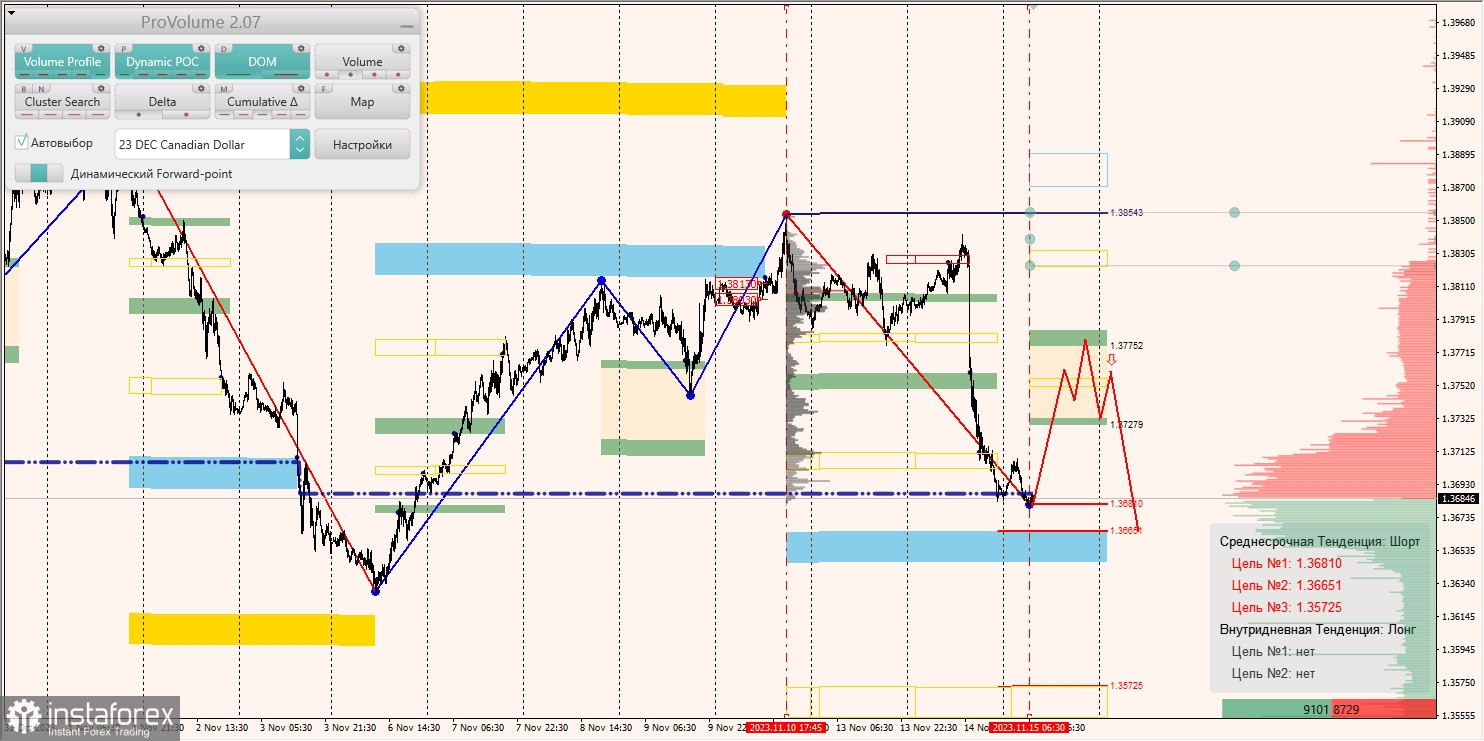Toggle the Cumulative Δ indicator

262,101
